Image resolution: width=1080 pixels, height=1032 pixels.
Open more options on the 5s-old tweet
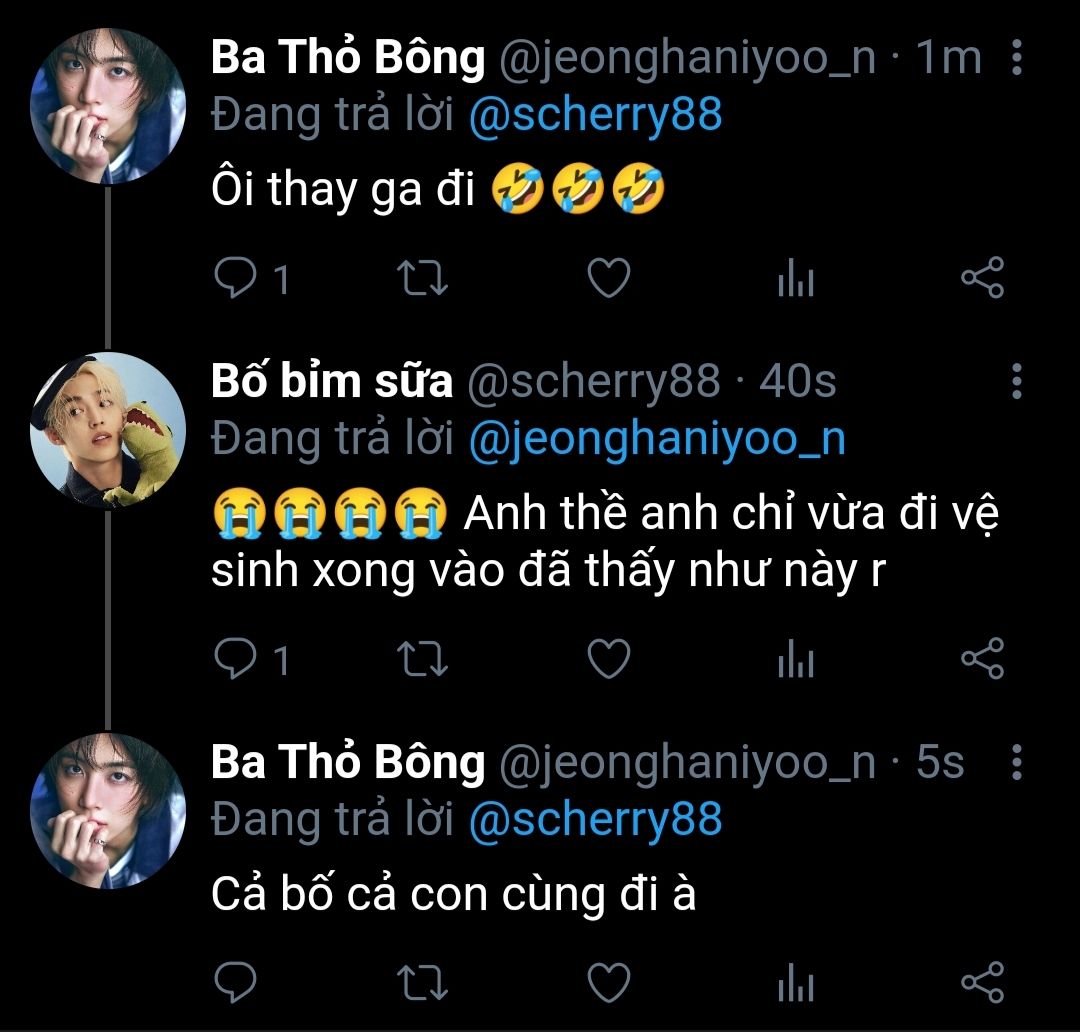1016,763
